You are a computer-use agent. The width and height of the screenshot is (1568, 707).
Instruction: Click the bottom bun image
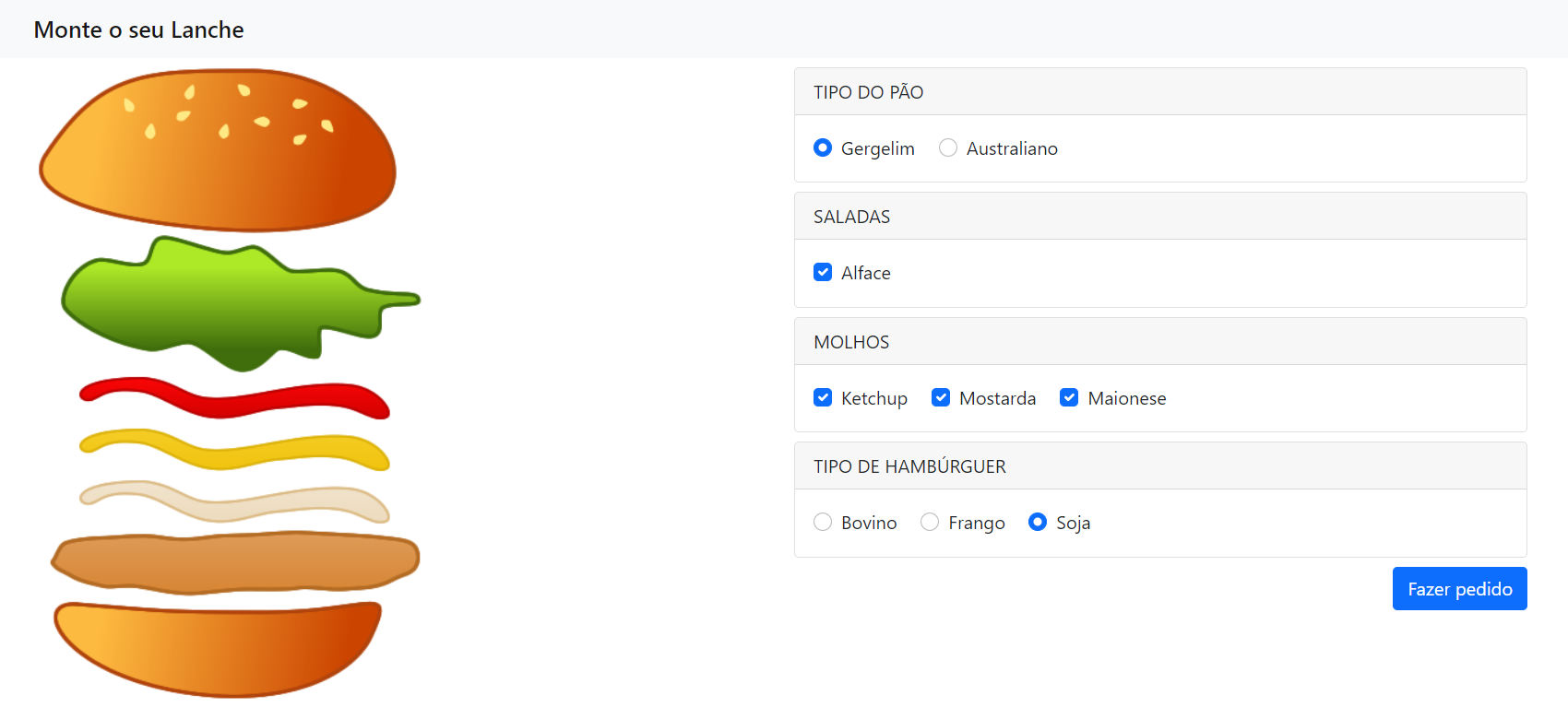click(x=218, y=647)
